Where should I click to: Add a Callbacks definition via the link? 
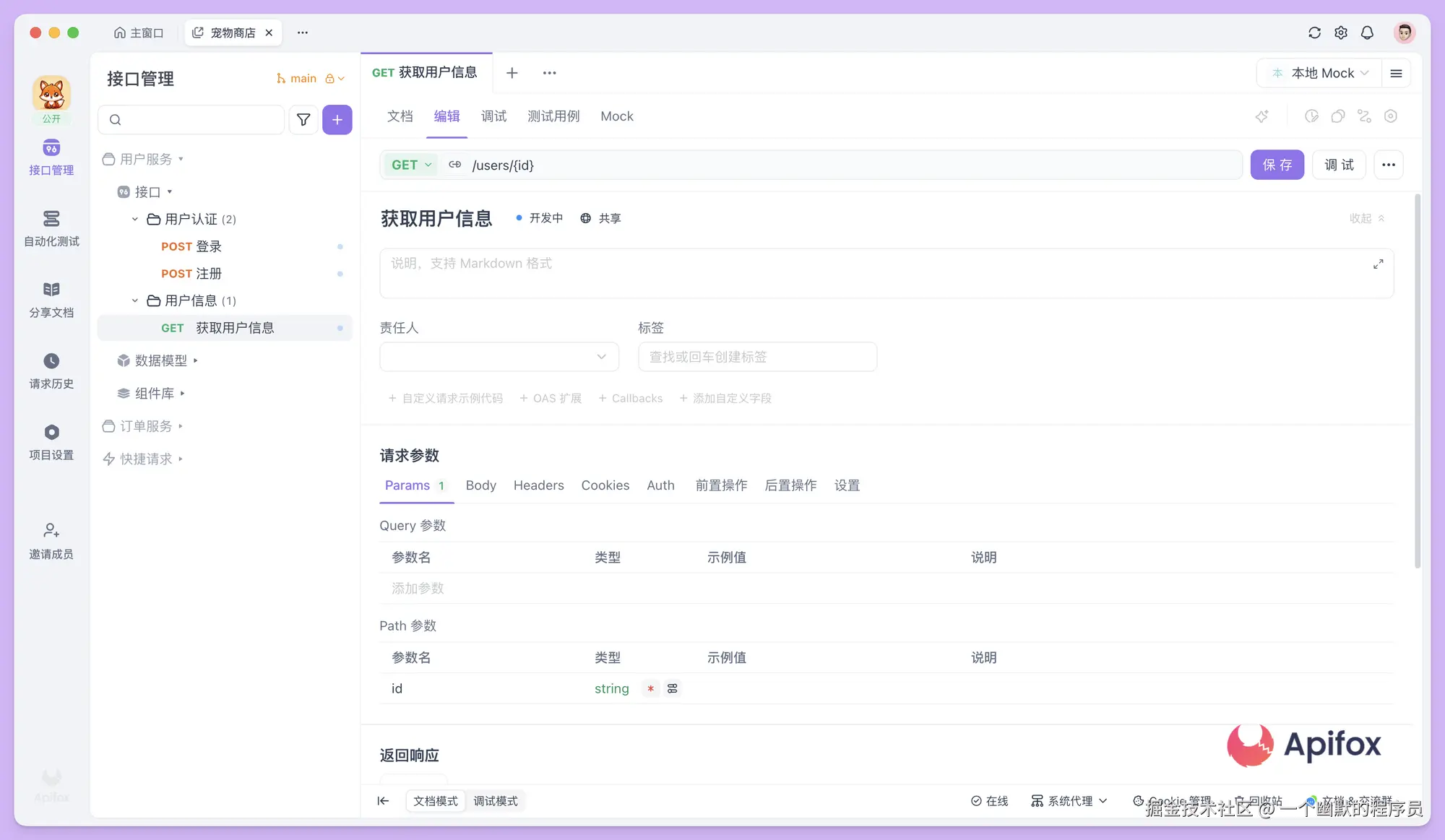pos(630,398)
